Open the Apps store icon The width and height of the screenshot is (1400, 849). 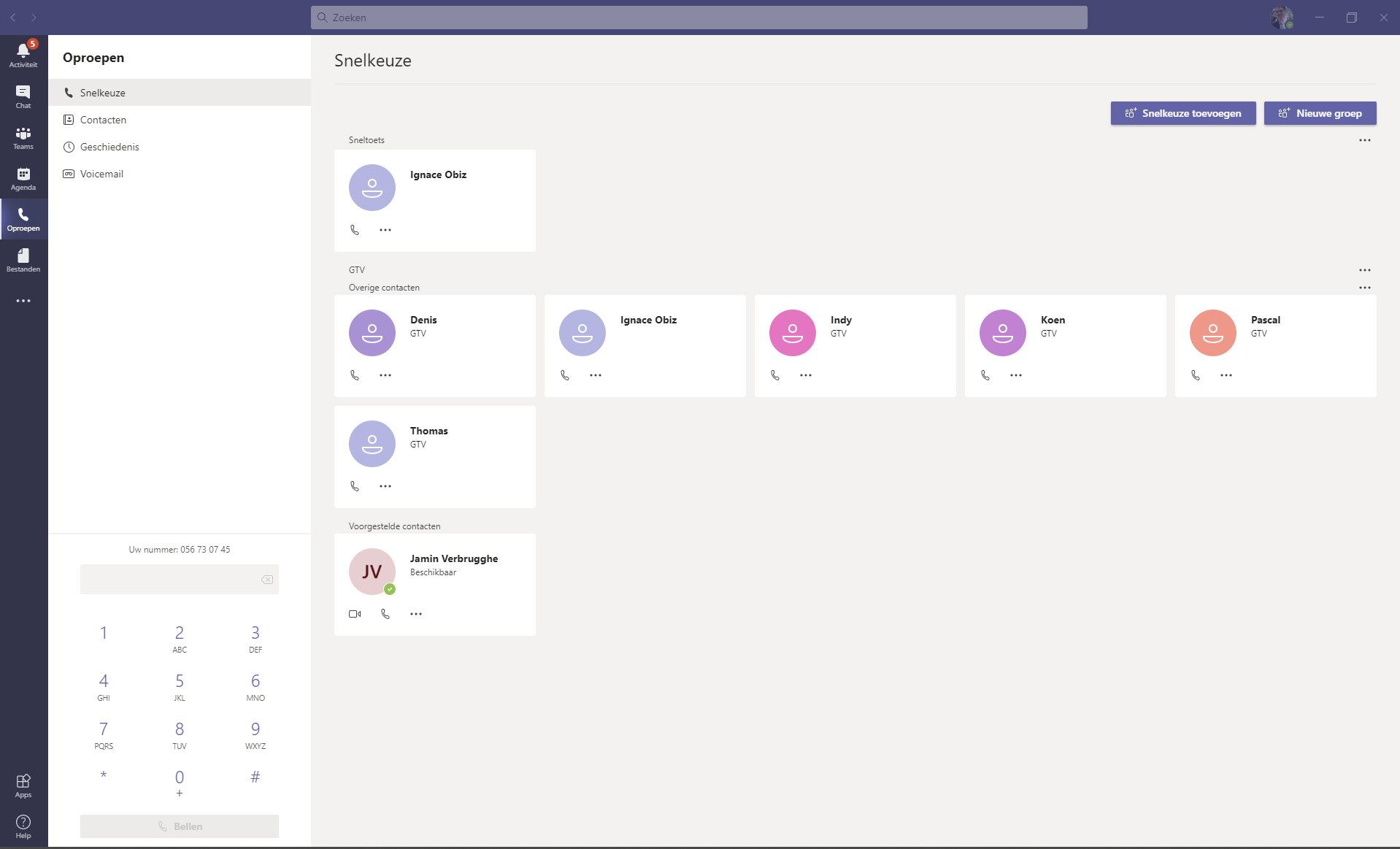[23, 785]
